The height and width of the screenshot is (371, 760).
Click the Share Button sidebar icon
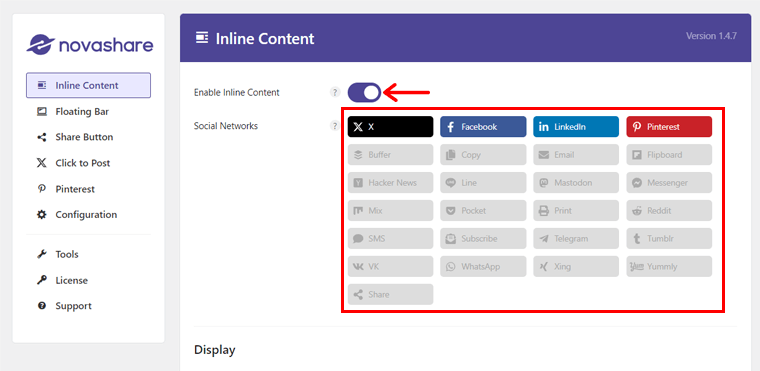(x=42, y=137)
